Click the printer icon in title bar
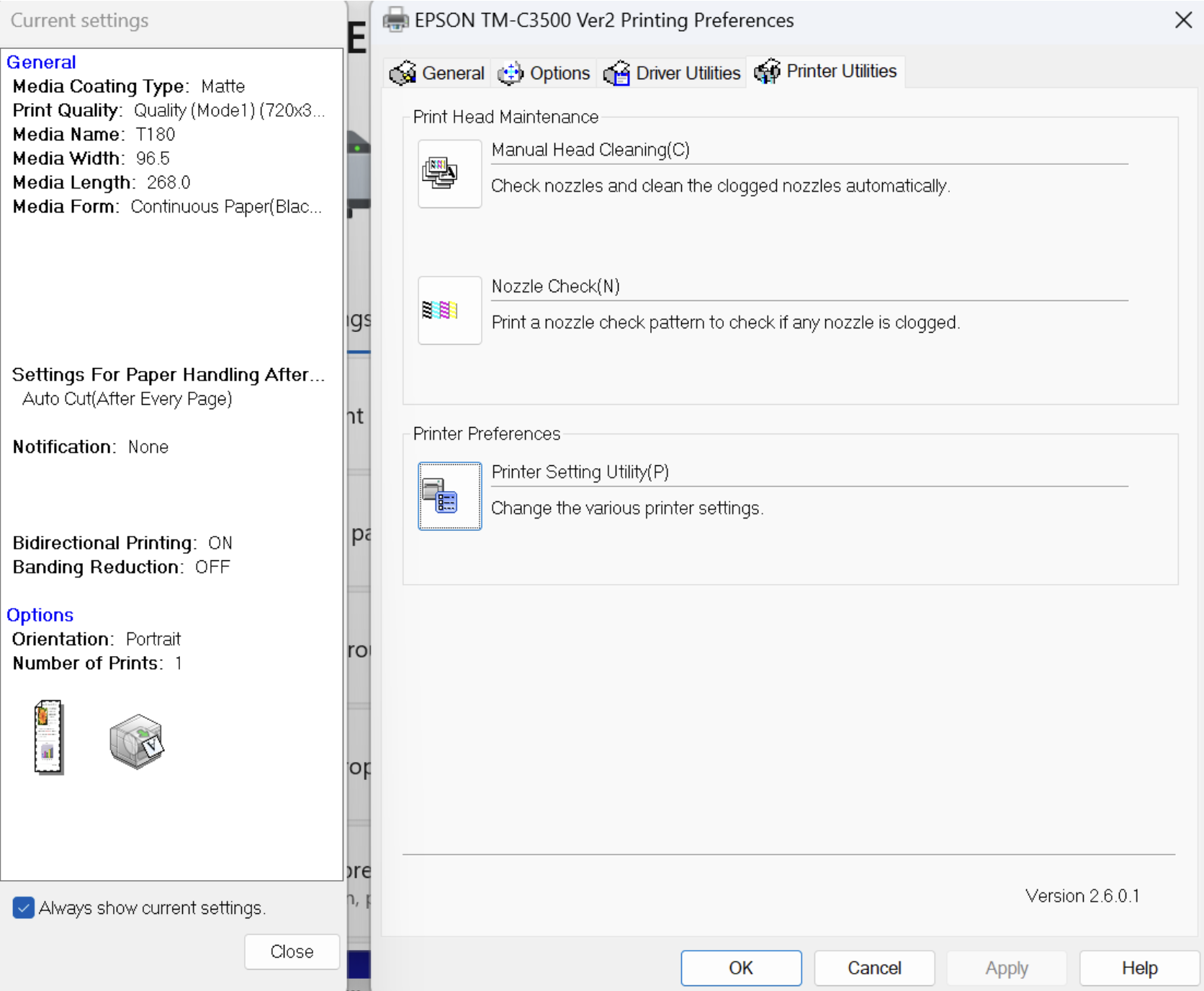 click(395, 20)
